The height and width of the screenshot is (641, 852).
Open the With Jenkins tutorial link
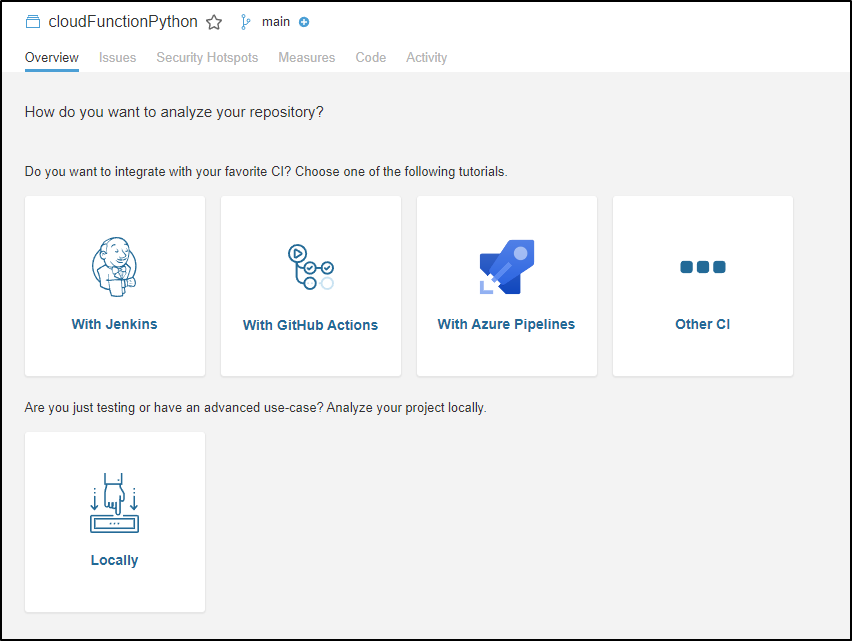pos(114,324)
